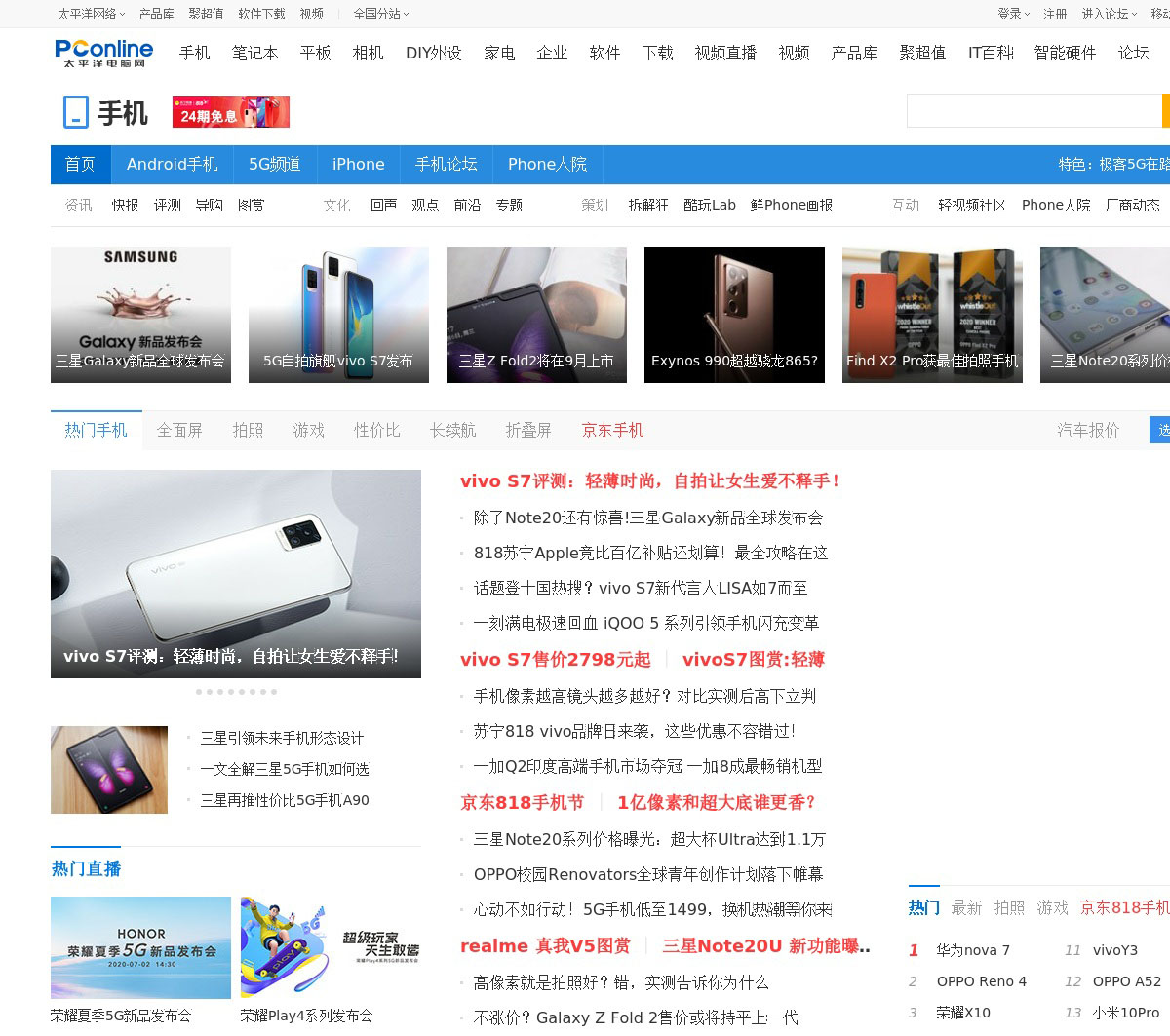1170x1036 pixels.
Task: Select the 拍照 tab beside 全面屏
Action: coord(248,430)
